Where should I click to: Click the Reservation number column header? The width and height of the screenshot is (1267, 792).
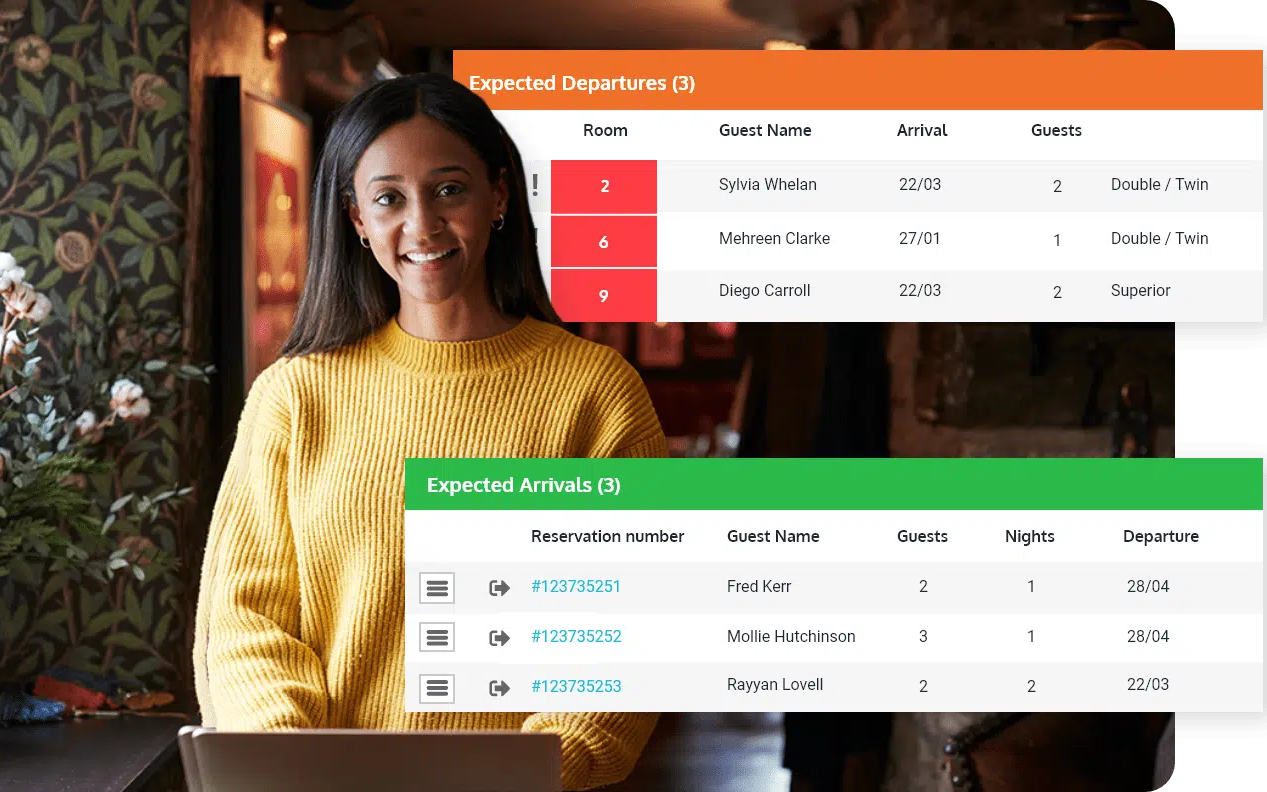point(608,536)
